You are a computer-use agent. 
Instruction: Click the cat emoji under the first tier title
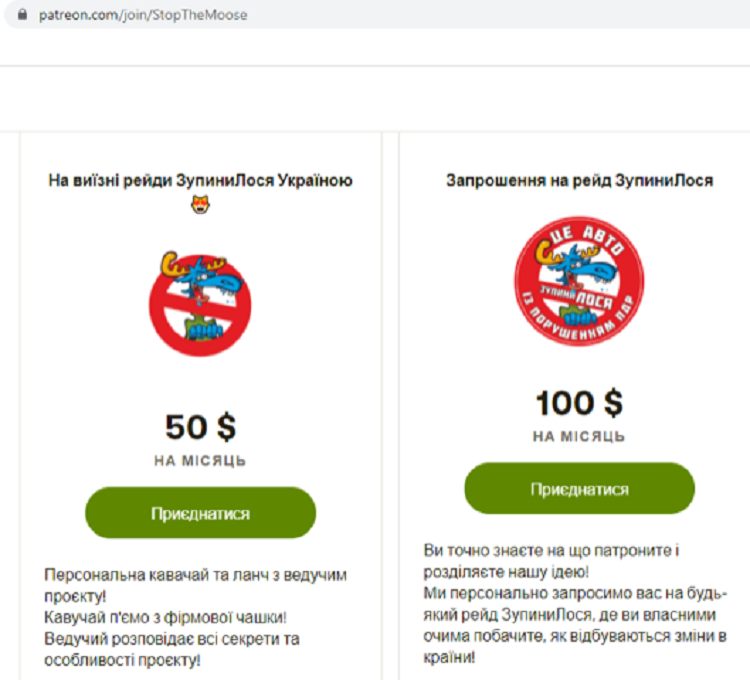pyautogui.click(x=200, y=206)
